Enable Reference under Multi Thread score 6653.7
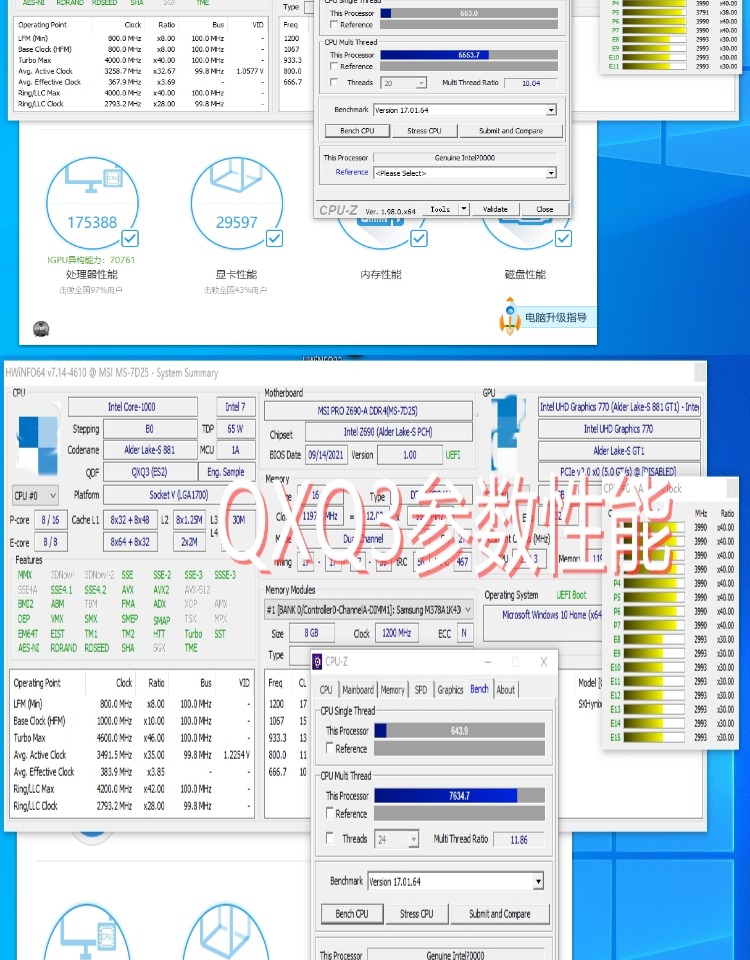The height and width of the screenshot is (960, 750). point(334,66)
